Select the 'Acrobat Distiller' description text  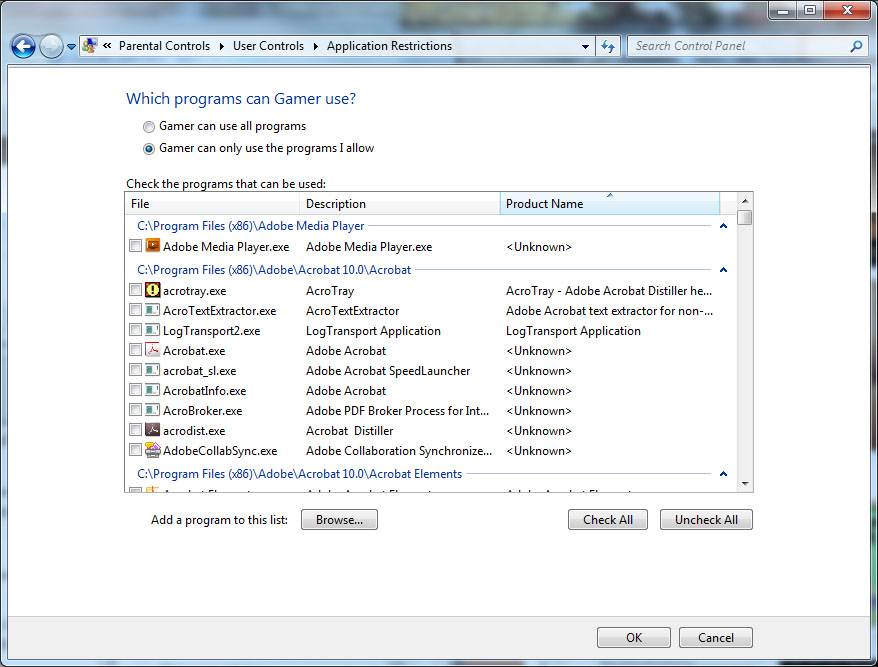tap(349, 431)
